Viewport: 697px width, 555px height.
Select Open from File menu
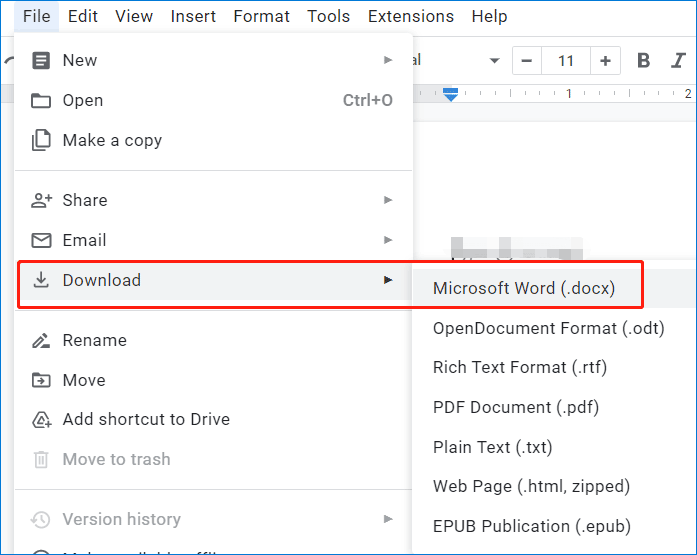click(213, 100)
